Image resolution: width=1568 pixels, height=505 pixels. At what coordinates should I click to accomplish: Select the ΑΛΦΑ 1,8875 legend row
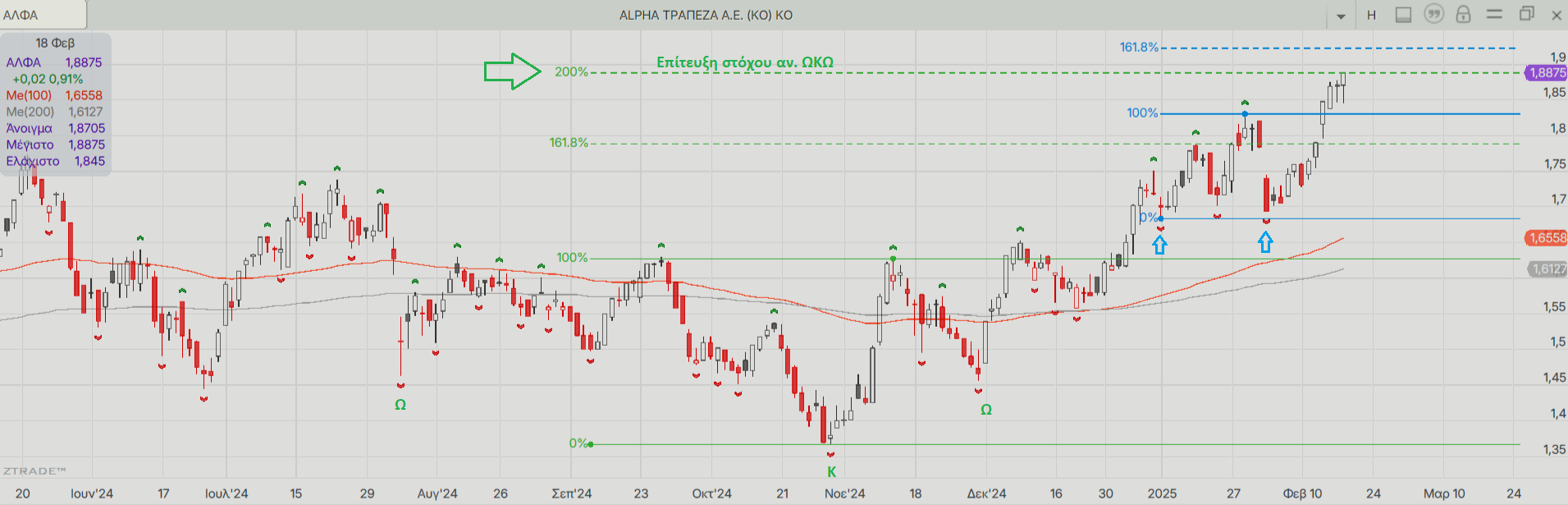tap(54, 62)
